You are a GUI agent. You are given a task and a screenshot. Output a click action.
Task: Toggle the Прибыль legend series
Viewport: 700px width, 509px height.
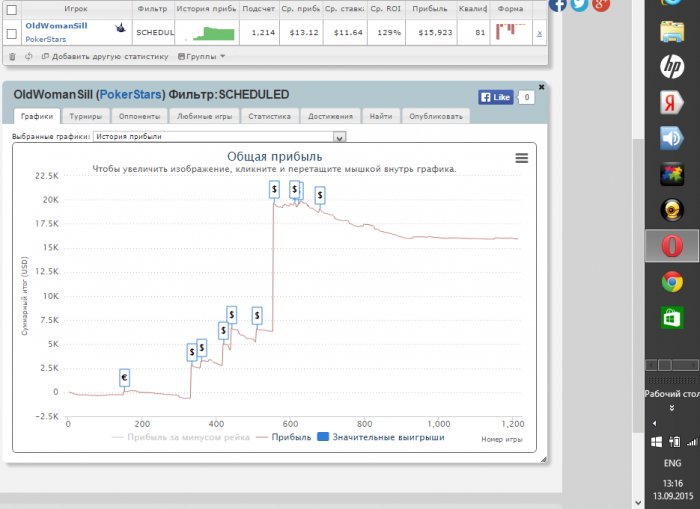point(284,437)
